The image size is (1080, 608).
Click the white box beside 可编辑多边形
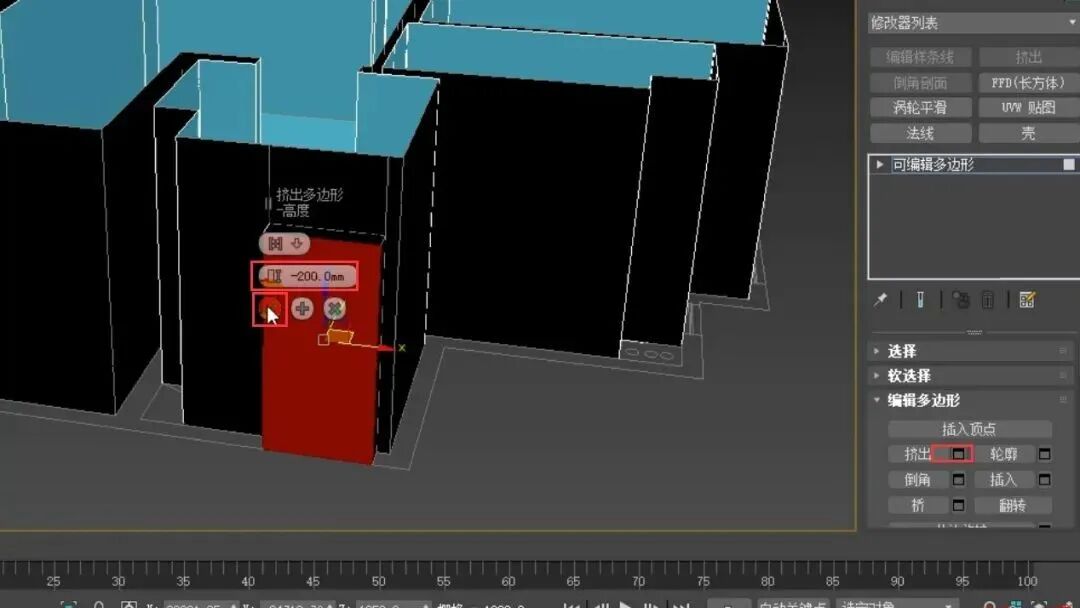[1068, 165]
